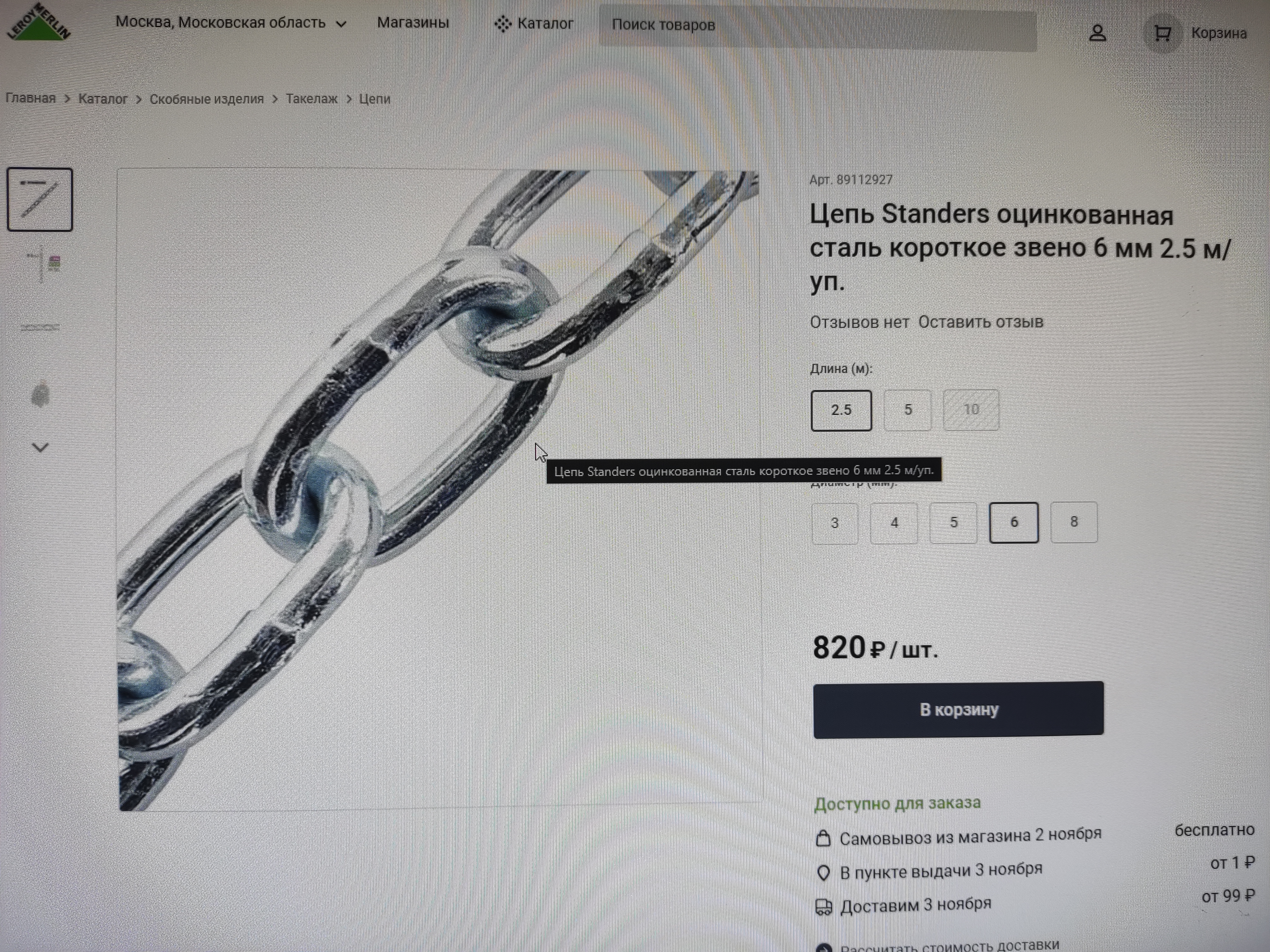This screenshot has height=952, width=1270.
Task: Click the Оставить отзыв link
Action: pyautogui.click(x=981, y=322)
